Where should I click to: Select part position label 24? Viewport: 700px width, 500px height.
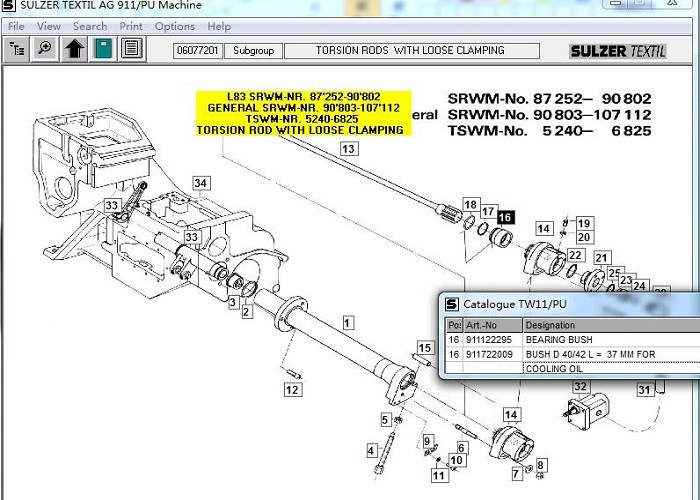point(639,286)
